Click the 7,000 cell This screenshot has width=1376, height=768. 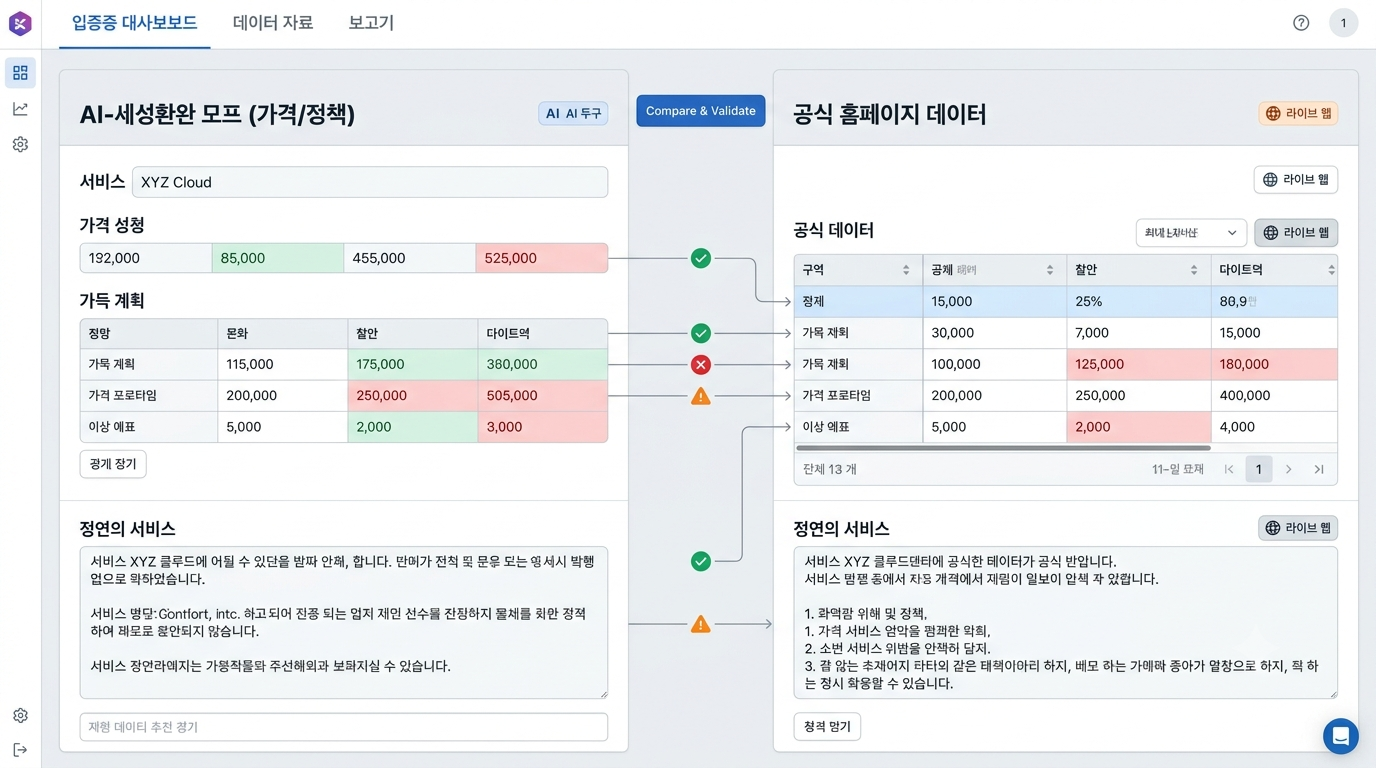tap(1139, 333)
